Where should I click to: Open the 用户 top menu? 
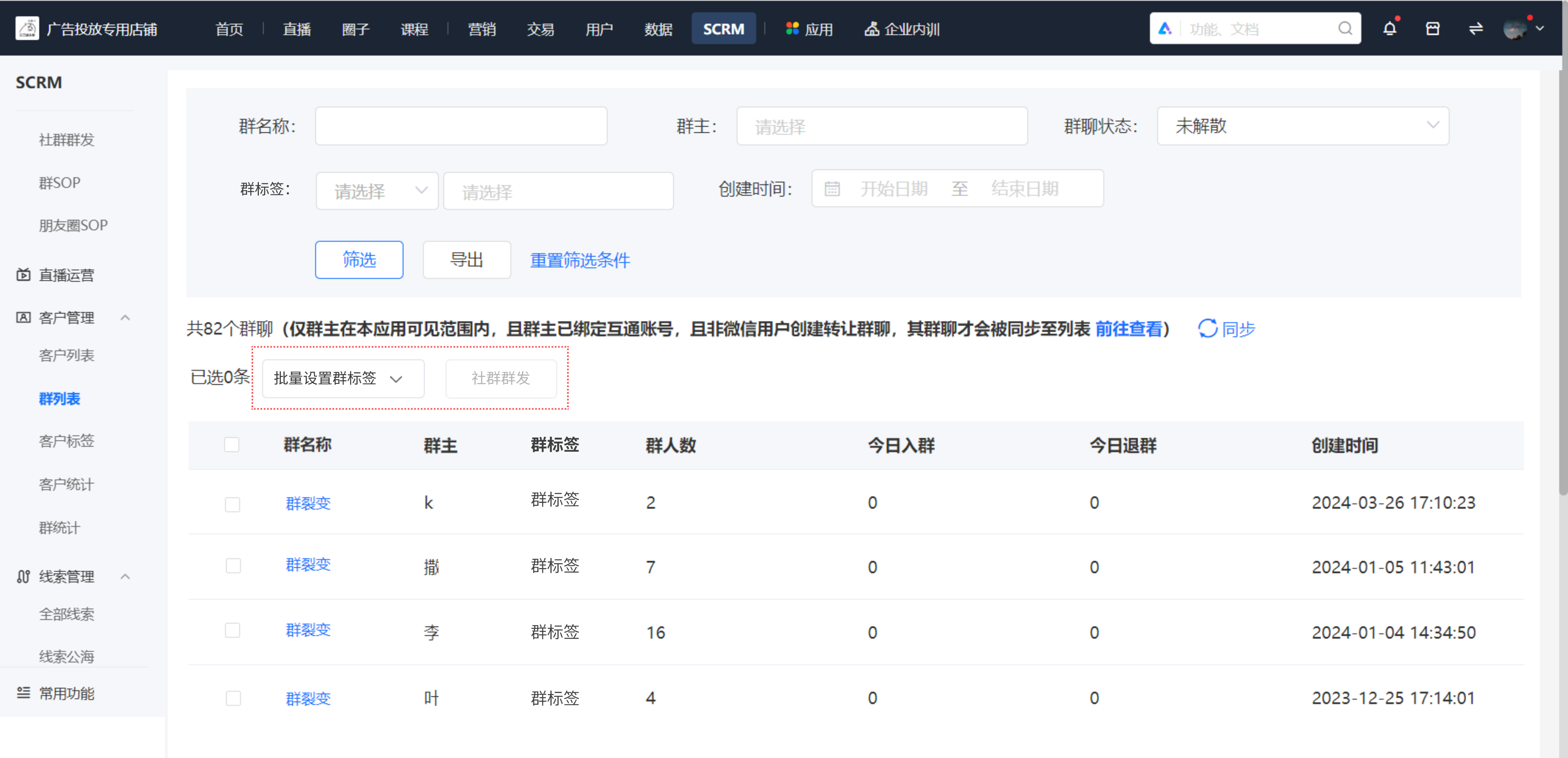coord(599,29)
